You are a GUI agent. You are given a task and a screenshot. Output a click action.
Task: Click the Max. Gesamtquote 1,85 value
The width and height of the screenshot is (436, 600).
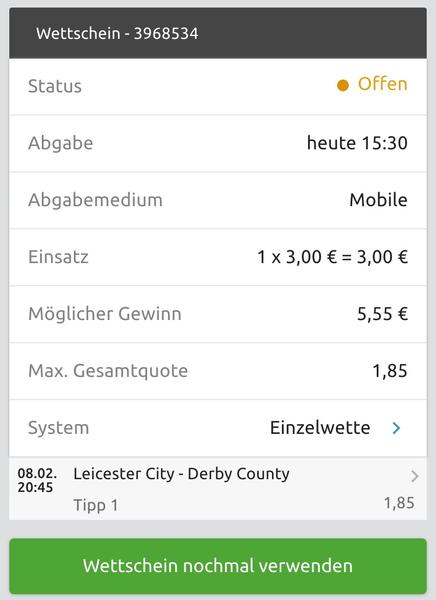coord(390,371)
